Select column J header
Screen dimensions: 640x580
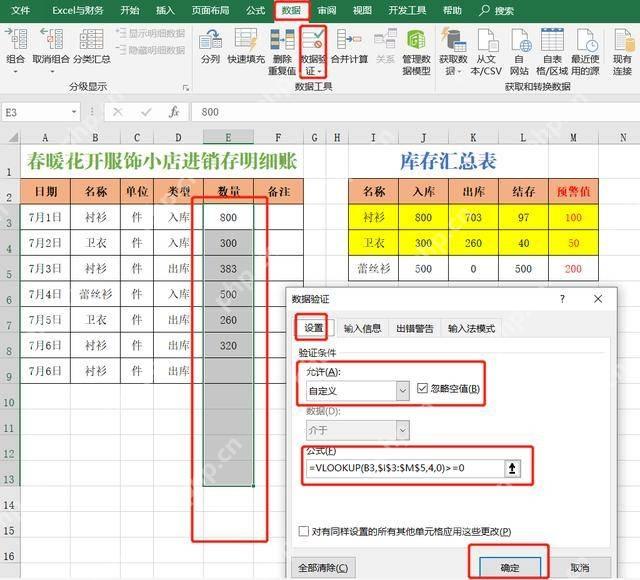(423, 137)
